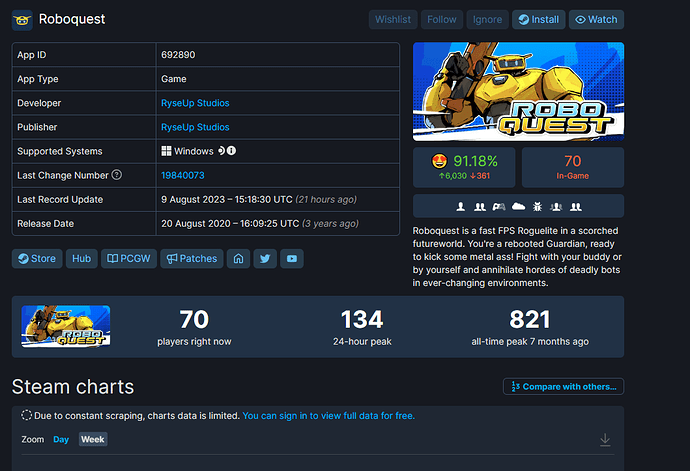Click sign in to view full data link
Viewport: 690px width, 471px height.
328,416
